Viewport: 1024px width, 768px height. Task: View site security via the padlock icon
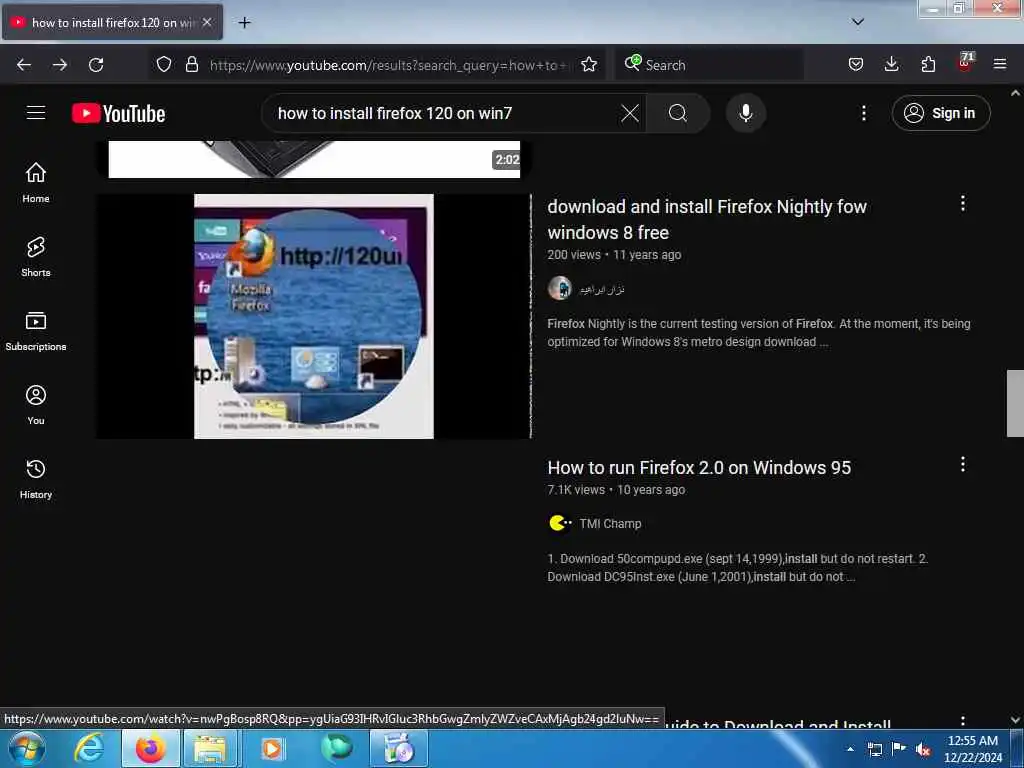[191, 64]
